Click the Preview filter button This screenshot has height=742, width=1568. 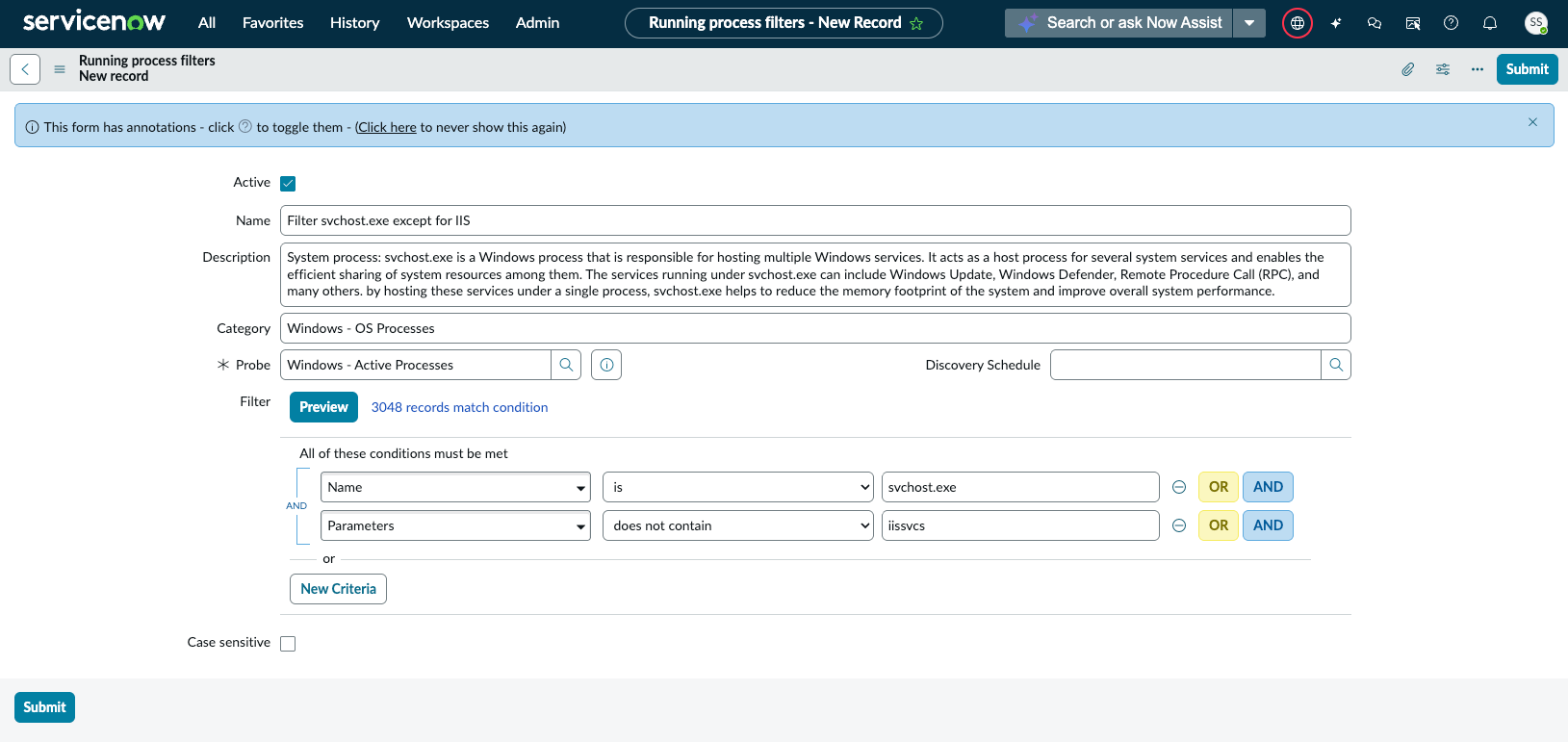pos(323,407)
